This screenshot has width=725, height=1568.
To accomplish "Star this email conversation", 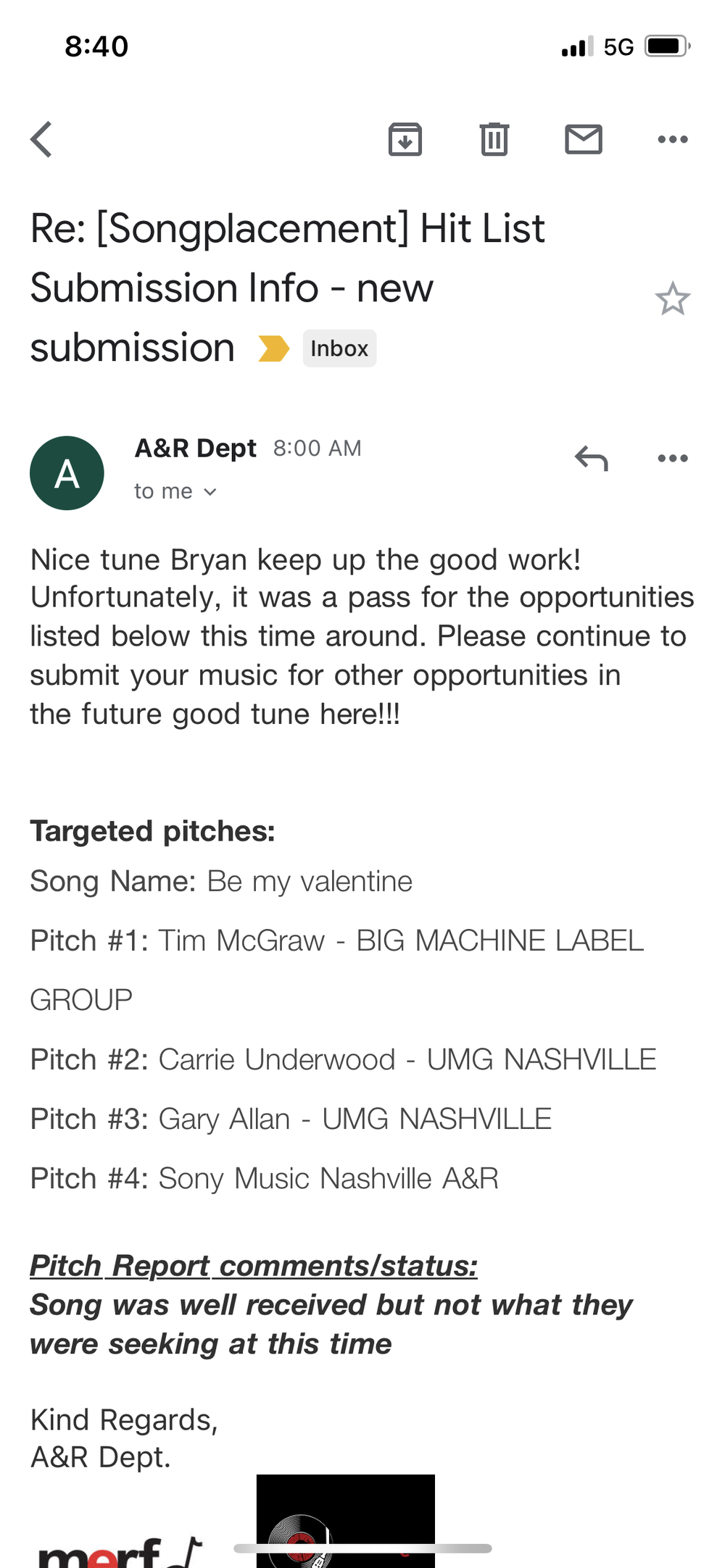I will click(673, 299).
